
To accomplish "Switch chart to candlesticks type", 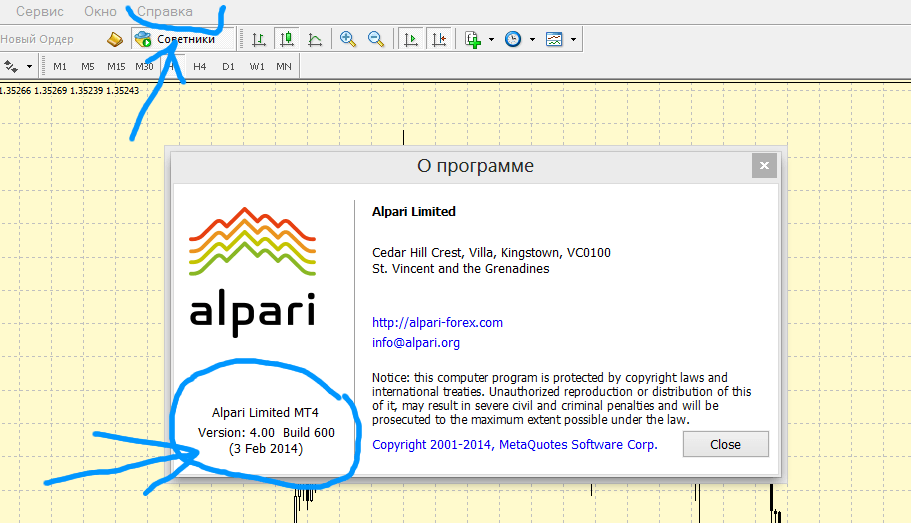I will [287, 40].
